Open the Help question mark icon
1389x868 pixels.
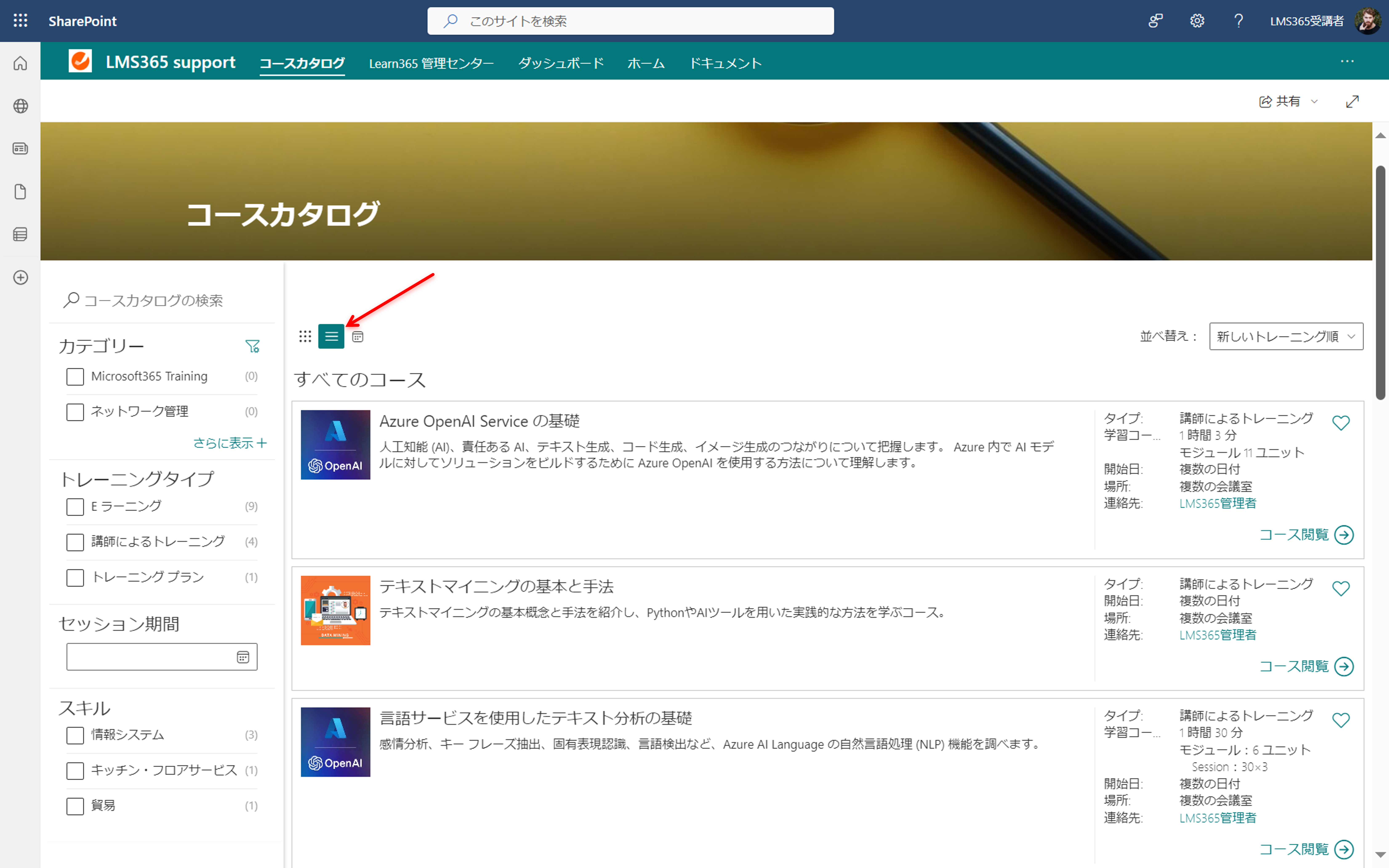coord(1239,21)
